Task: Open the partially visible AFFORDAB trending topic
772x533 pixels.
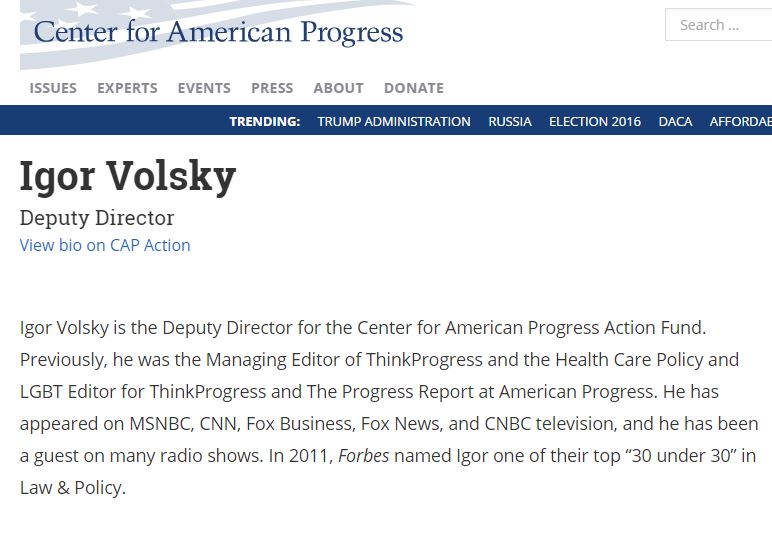Action: coord(740,122)
